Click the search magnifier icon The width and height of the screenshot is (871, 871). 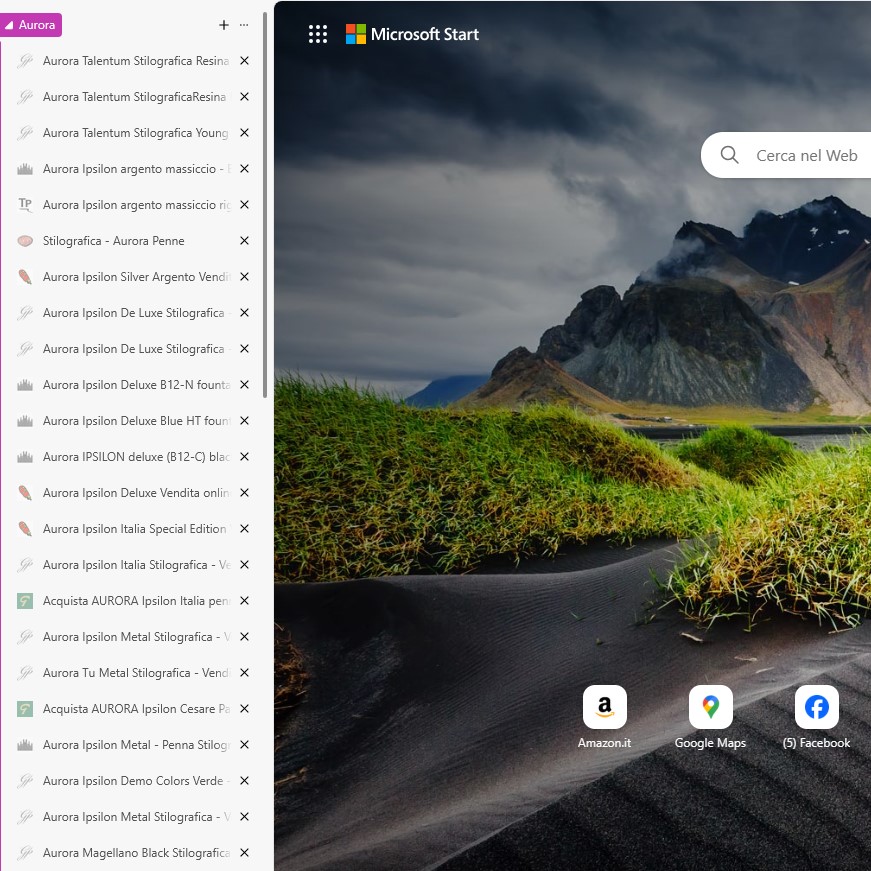730,155
